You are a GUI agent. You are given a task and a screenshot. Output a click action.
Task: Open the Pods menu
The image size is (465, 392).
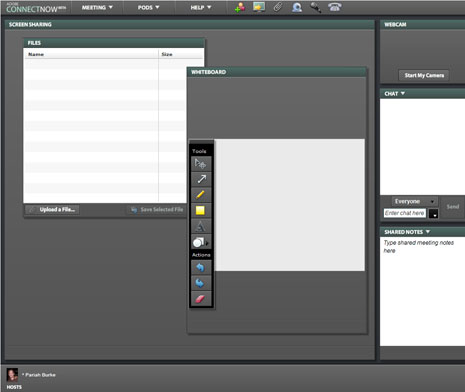149,7
